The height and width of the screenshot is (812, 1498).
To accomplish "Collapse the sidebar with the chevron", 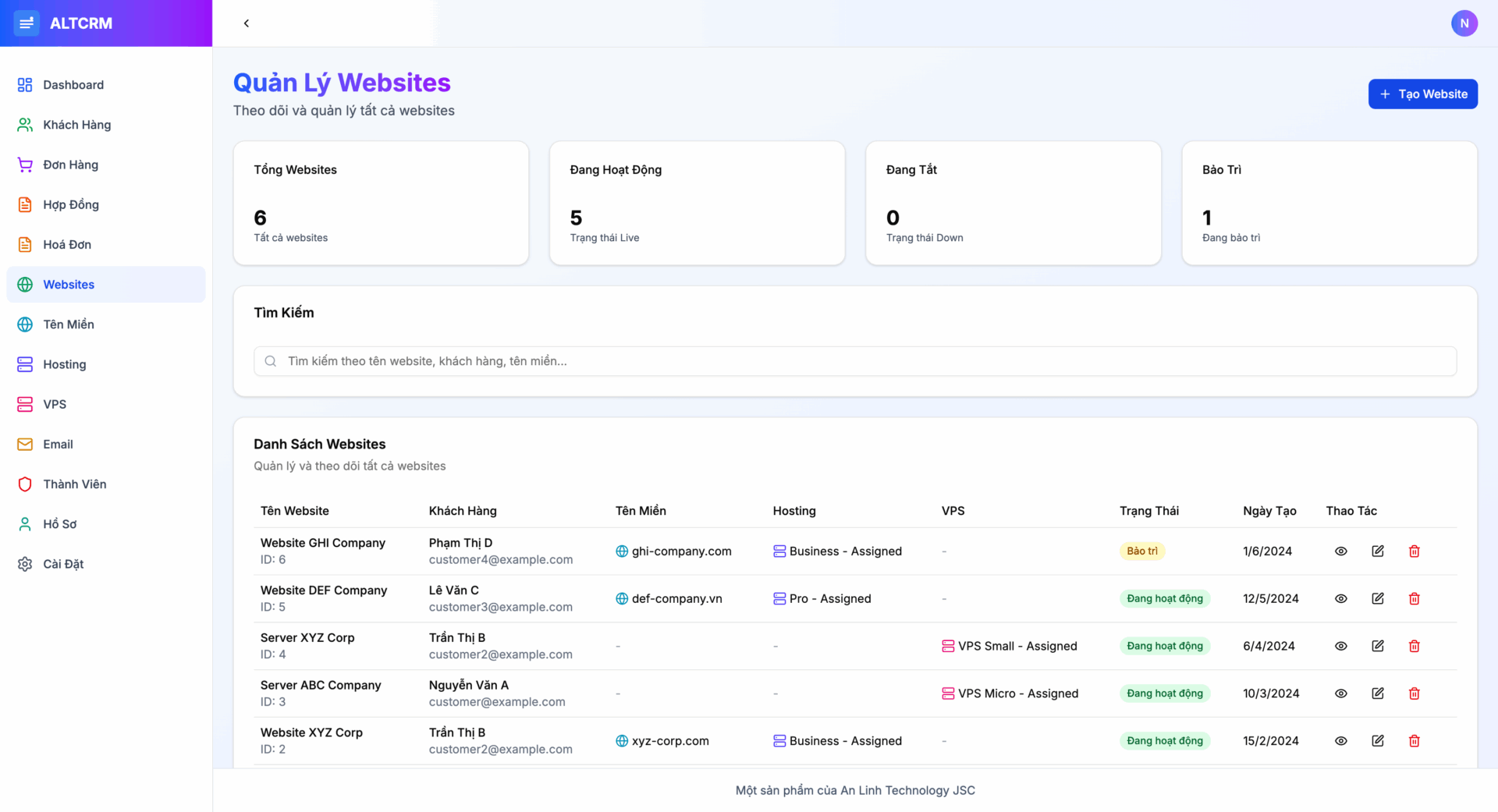I will 247,23.
